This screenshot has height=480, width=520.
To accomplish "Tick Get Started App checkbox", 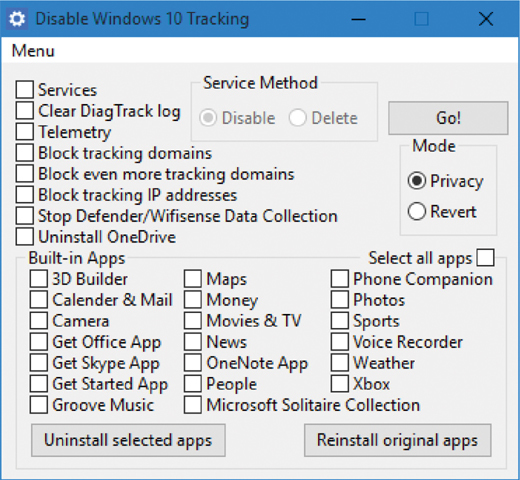I will 39,383.
